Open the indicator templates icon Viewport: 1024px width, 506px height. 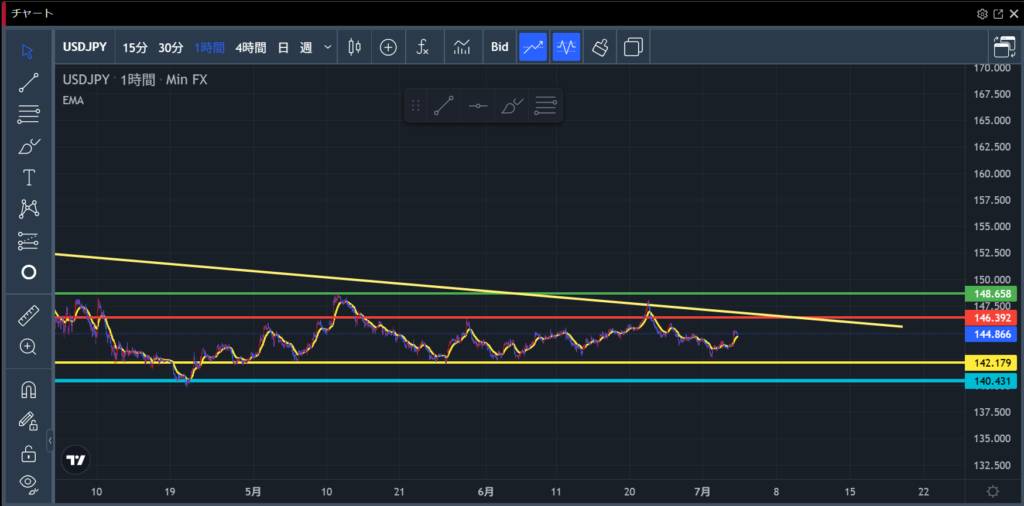pos(462,47)
